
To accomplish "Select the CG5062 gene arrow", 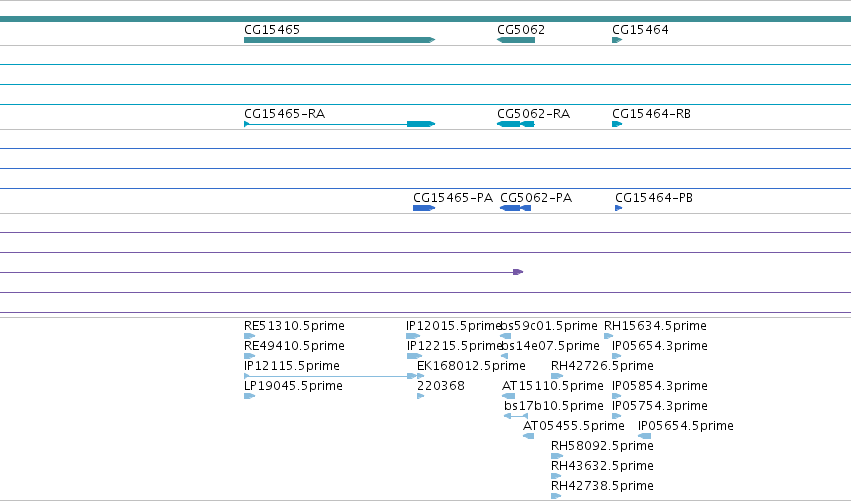I will pos(516,40).
